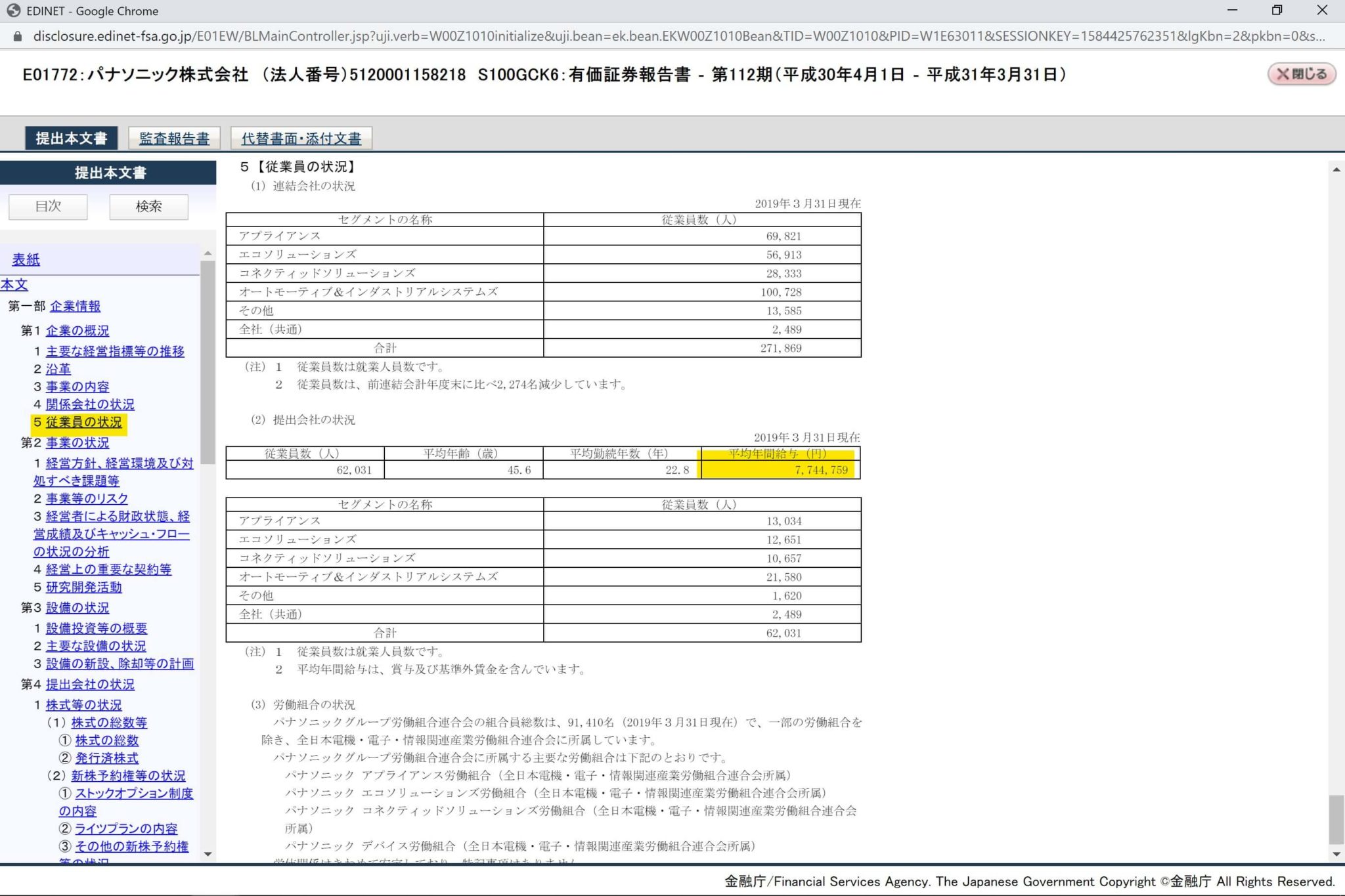Open 経営者による財政状態 analysis link
The image size is (1345, 896).
point(112,534)
